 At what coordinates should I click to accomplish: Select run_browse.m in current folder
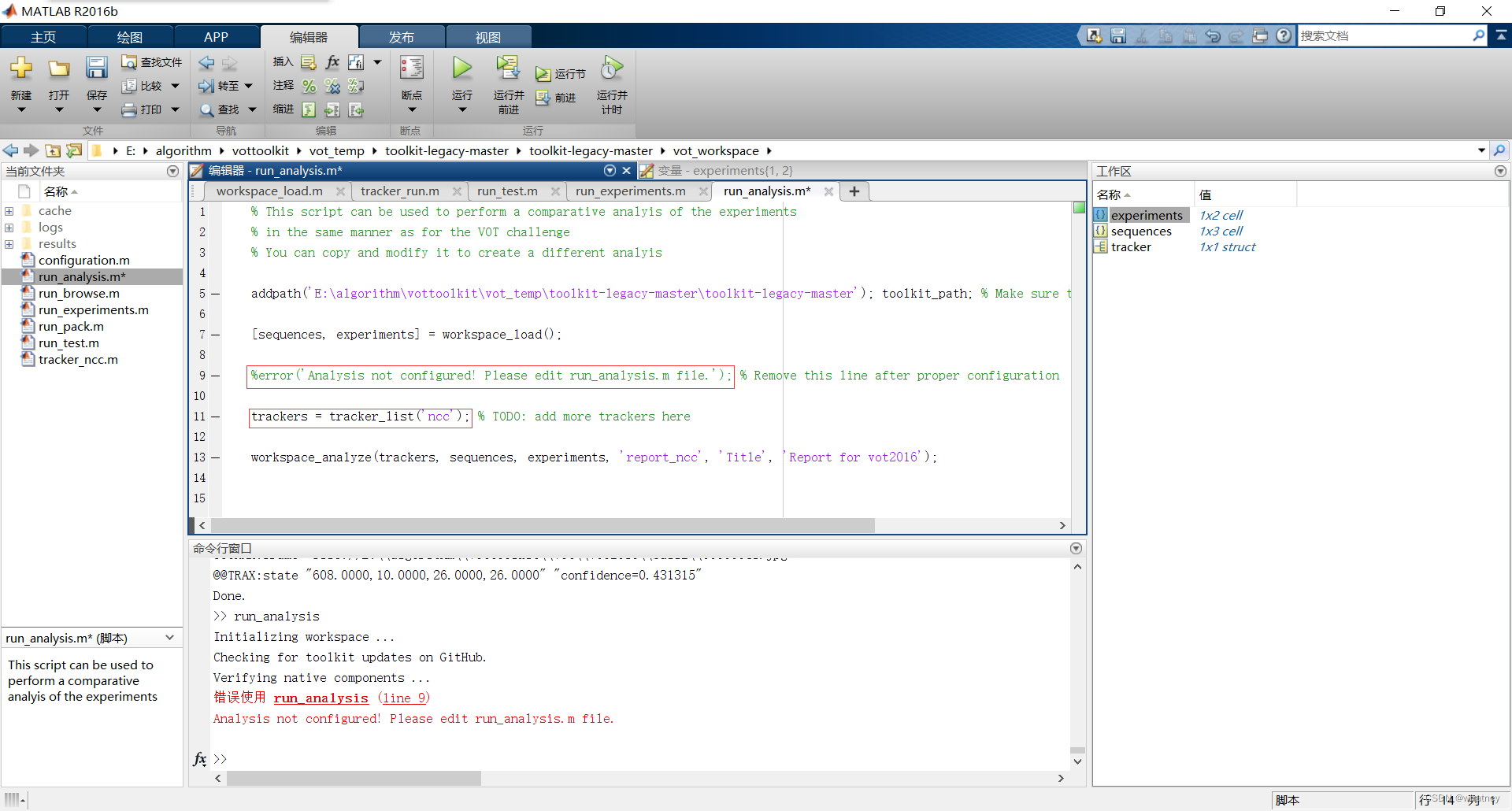click(79, 294)
